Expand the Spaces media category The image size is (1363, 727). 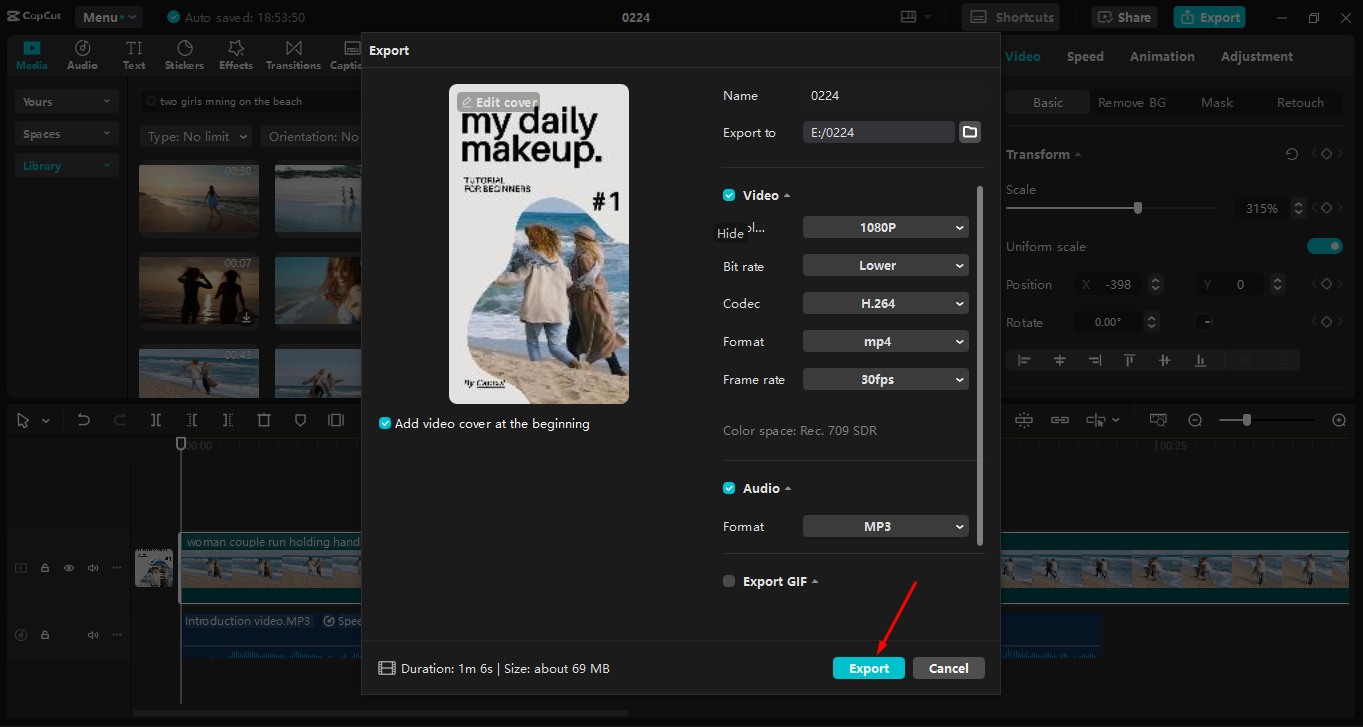coord(67,134)
